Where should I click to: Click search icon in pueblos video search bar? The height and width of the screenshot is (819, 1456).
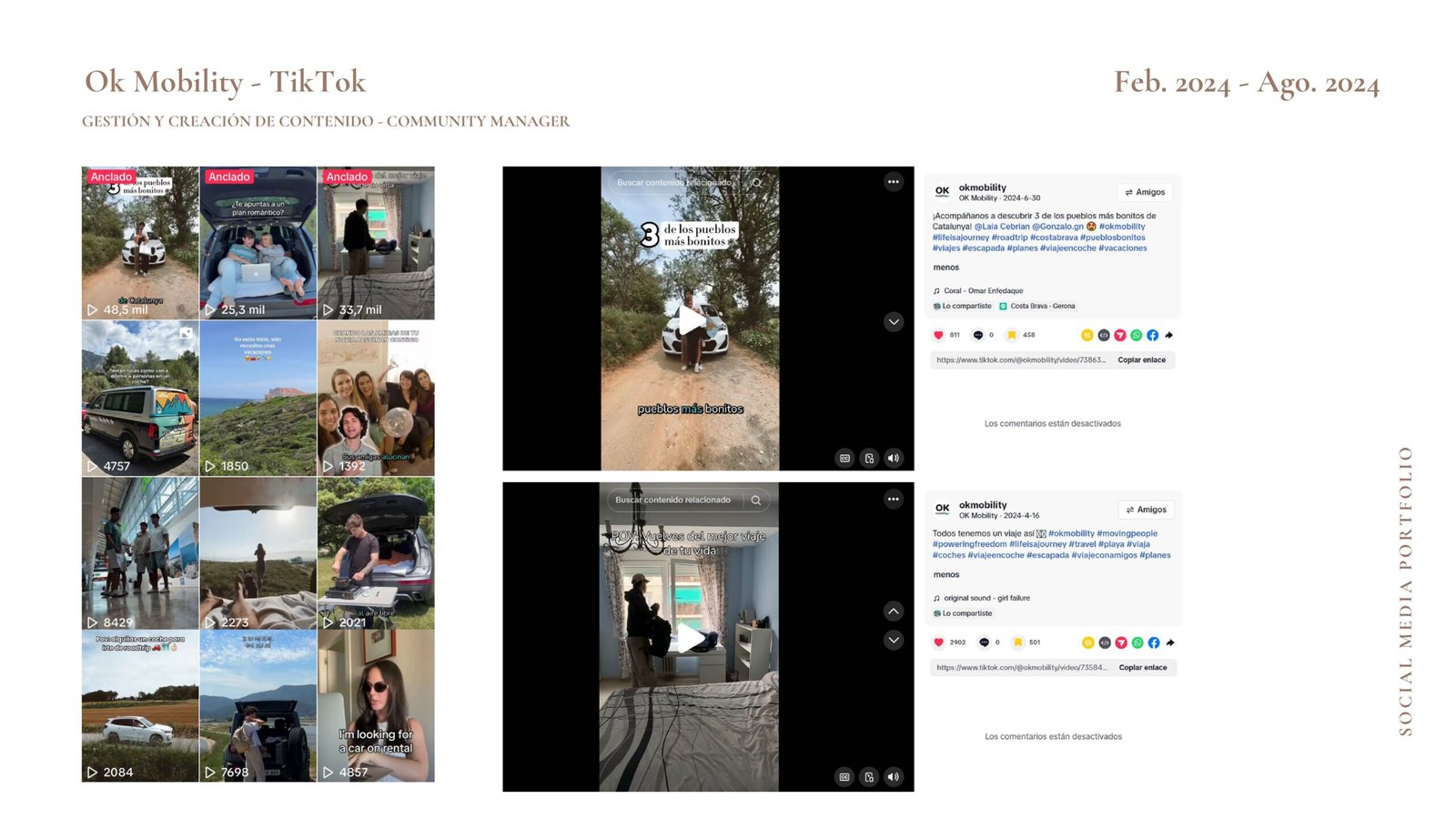[x=756, y=183]
